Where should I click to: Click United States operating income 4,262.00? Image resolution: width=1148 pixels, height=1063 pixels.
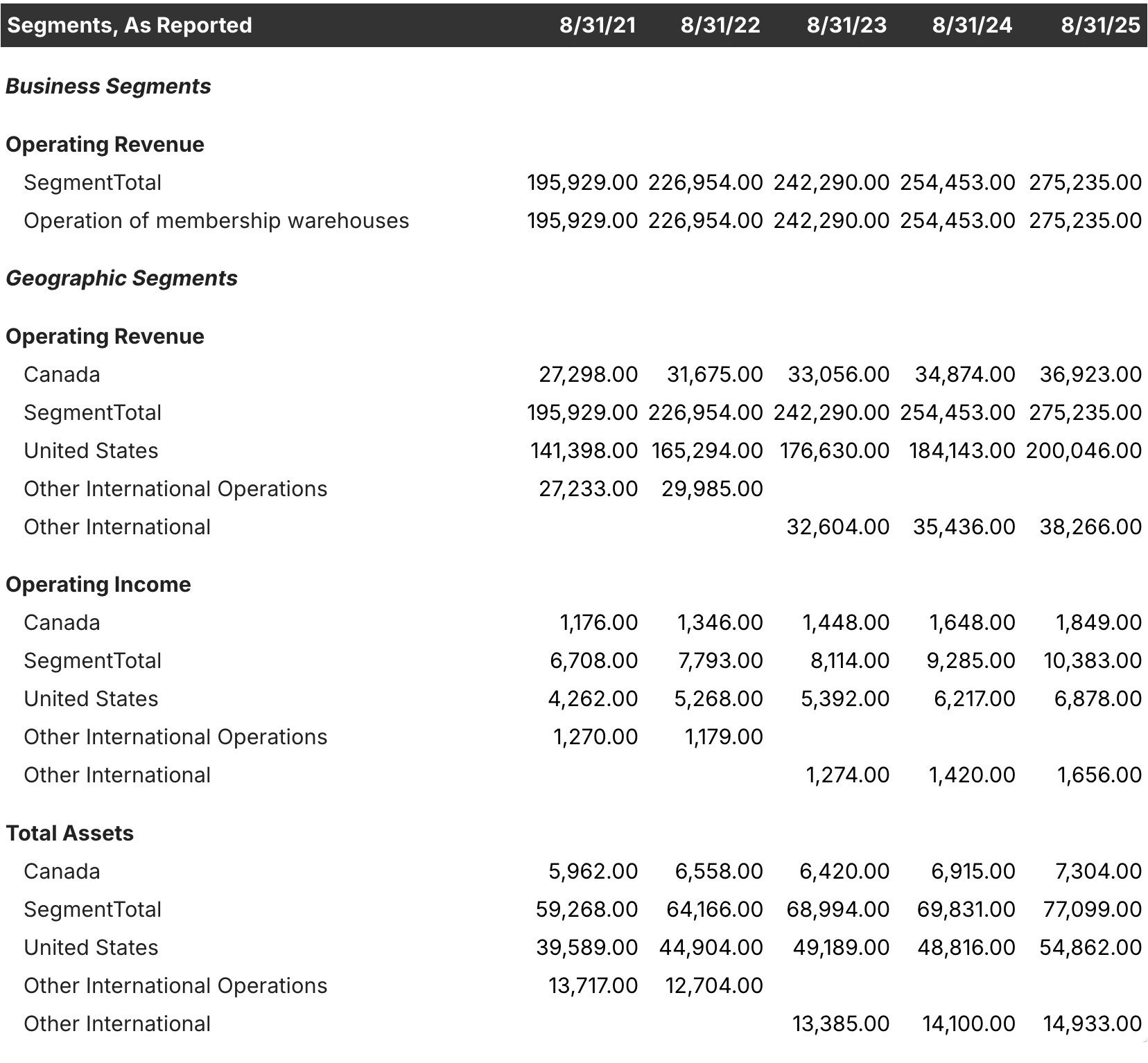pyautogui.click(x=593, y=699)
